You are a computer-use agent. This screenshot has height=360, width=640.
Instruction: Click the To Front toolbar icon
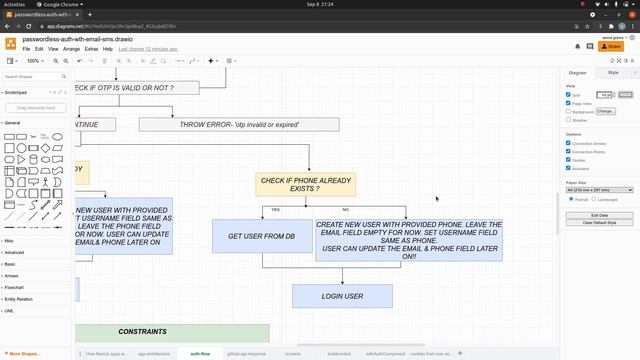(x=118, y=61)
